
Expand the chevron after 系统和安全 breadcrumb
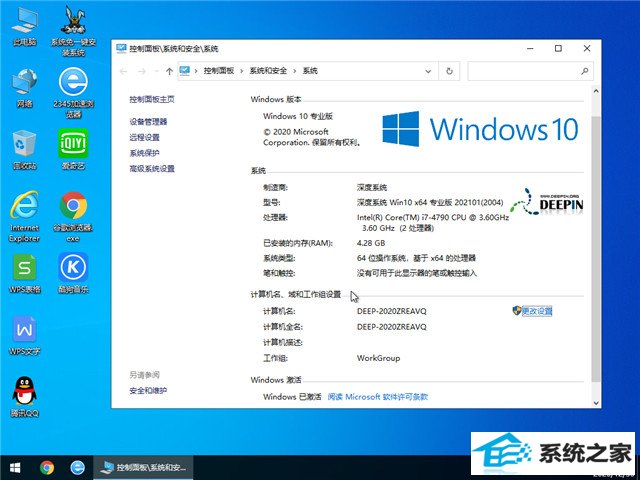tap(295, 71)
